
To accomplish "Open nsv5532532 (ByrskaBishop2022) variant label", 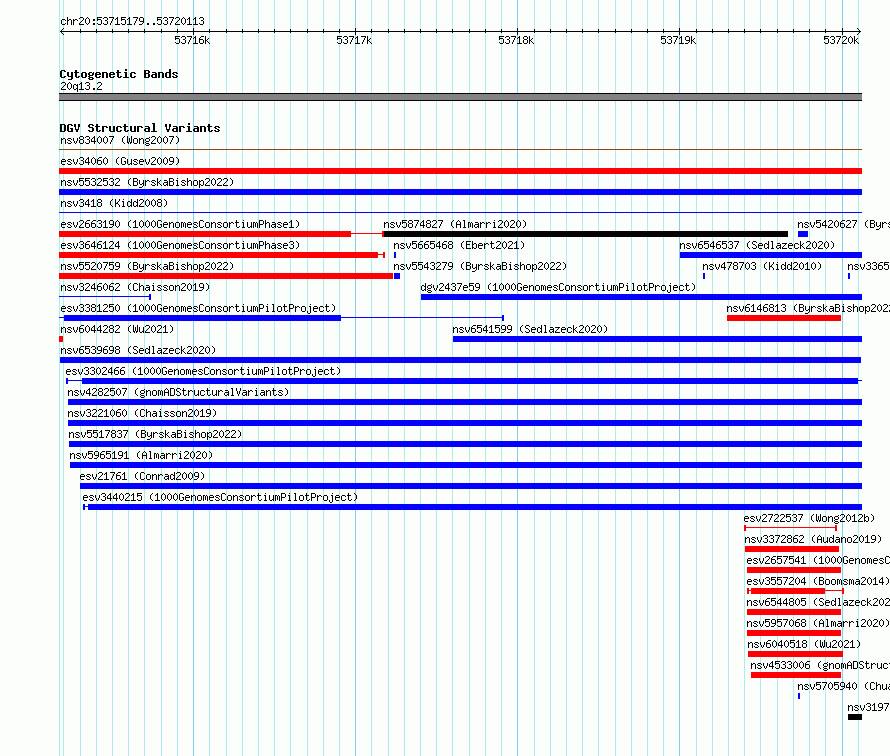I will click(x=147, y=182).
